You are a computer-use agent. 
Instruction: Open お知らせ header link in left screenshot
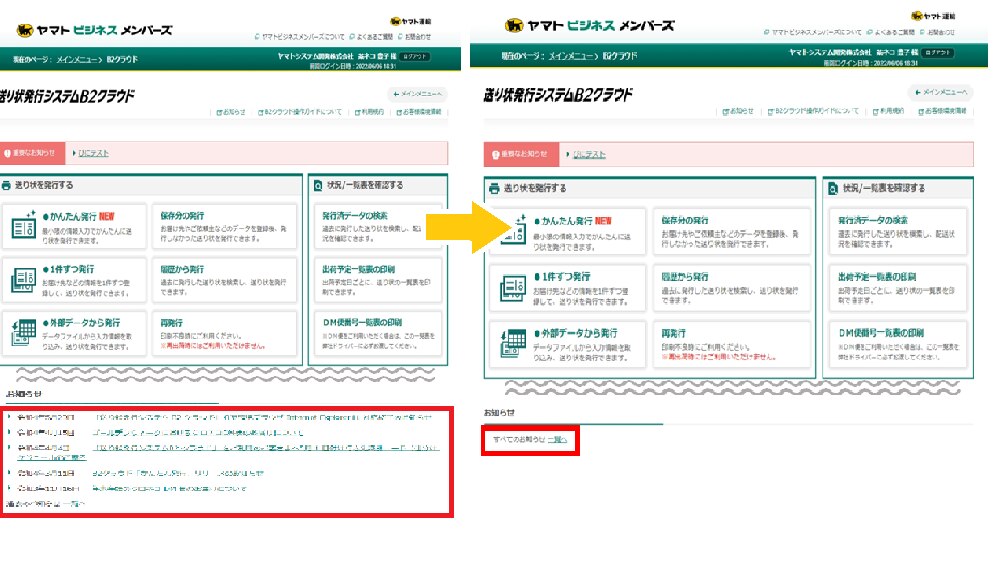(x=231, y=112)
